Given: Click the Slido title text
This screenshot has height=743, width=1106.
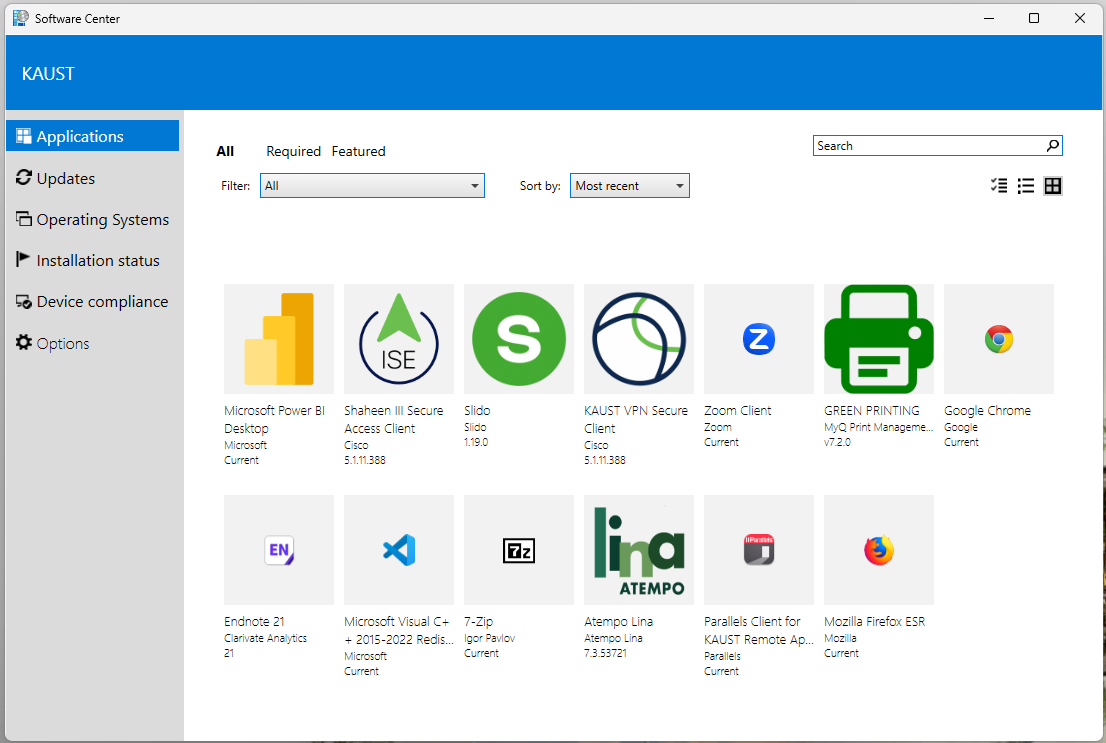Looking at the screenshot, I should click(x=477, y=411).
